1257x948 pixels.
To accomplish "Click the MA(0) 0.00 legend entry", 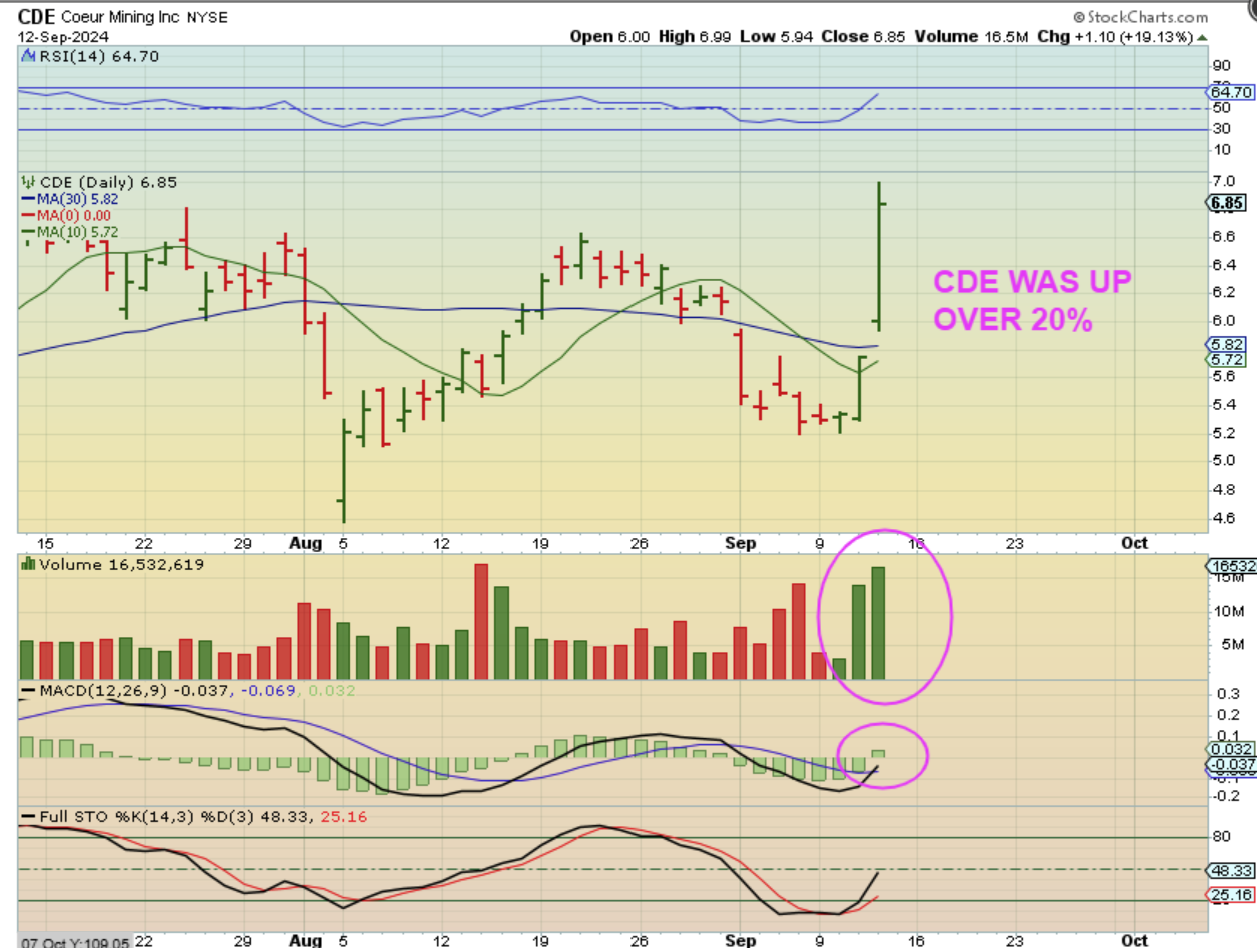I will coord(74,215).
